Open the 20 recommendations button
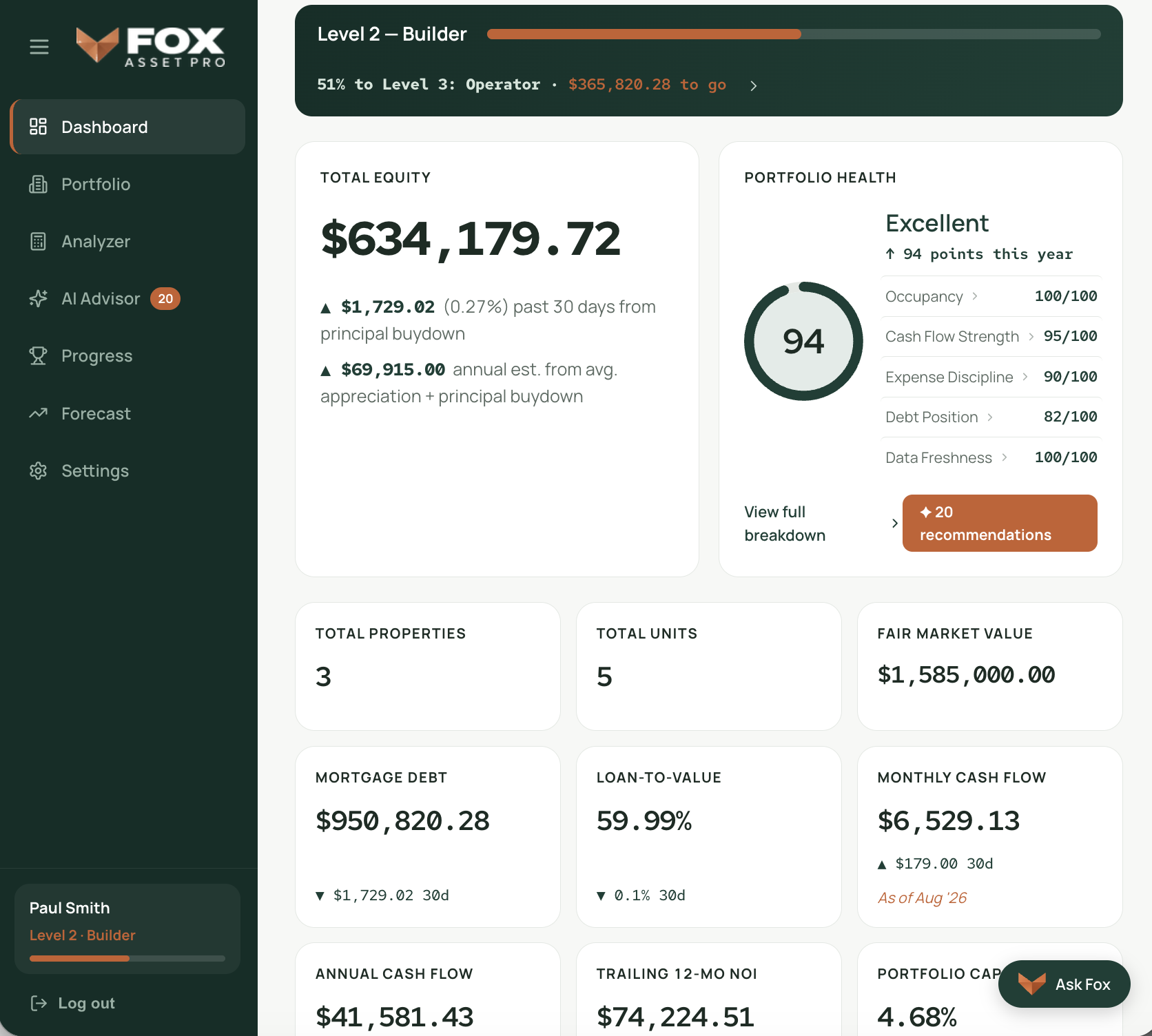The width and height of the screenshot is (1152, 1036). 1000,523
